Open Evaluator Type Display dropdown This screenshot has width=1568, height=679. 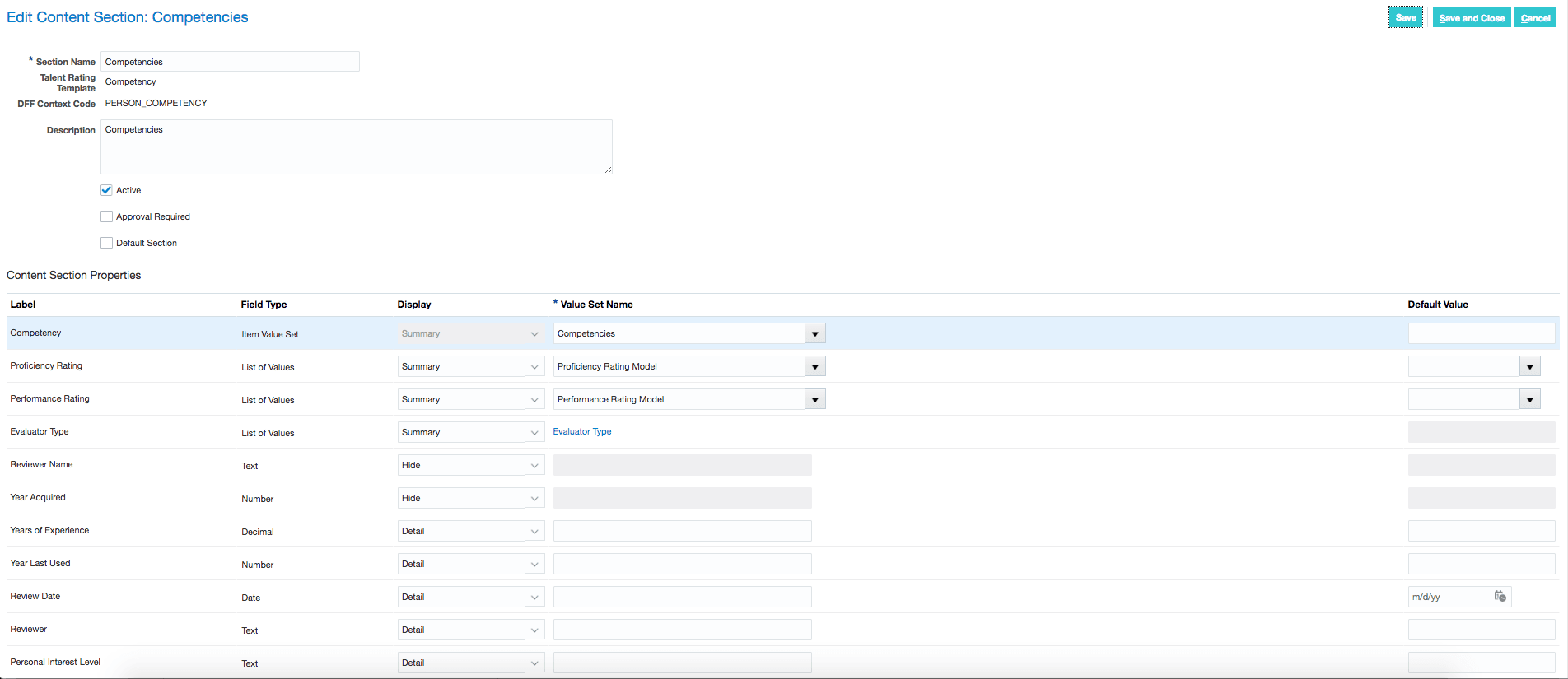click(471, 432)
